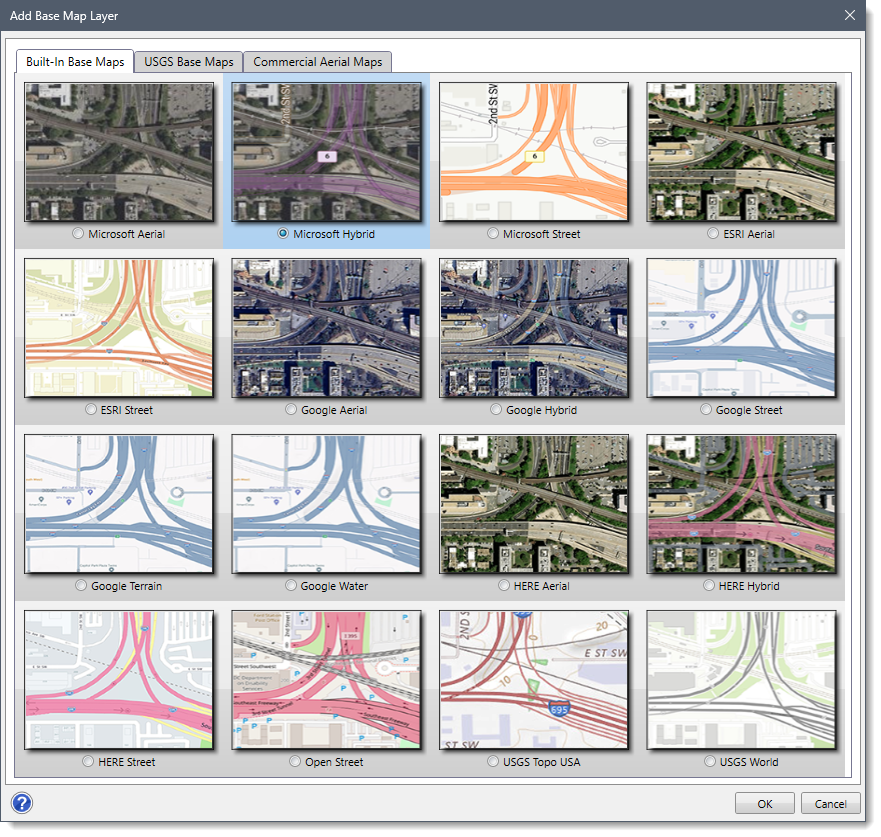The width and height of the screenshot is (881, 837).
Task: Confirm selection with the OK button
Action: tap(764, 803)
